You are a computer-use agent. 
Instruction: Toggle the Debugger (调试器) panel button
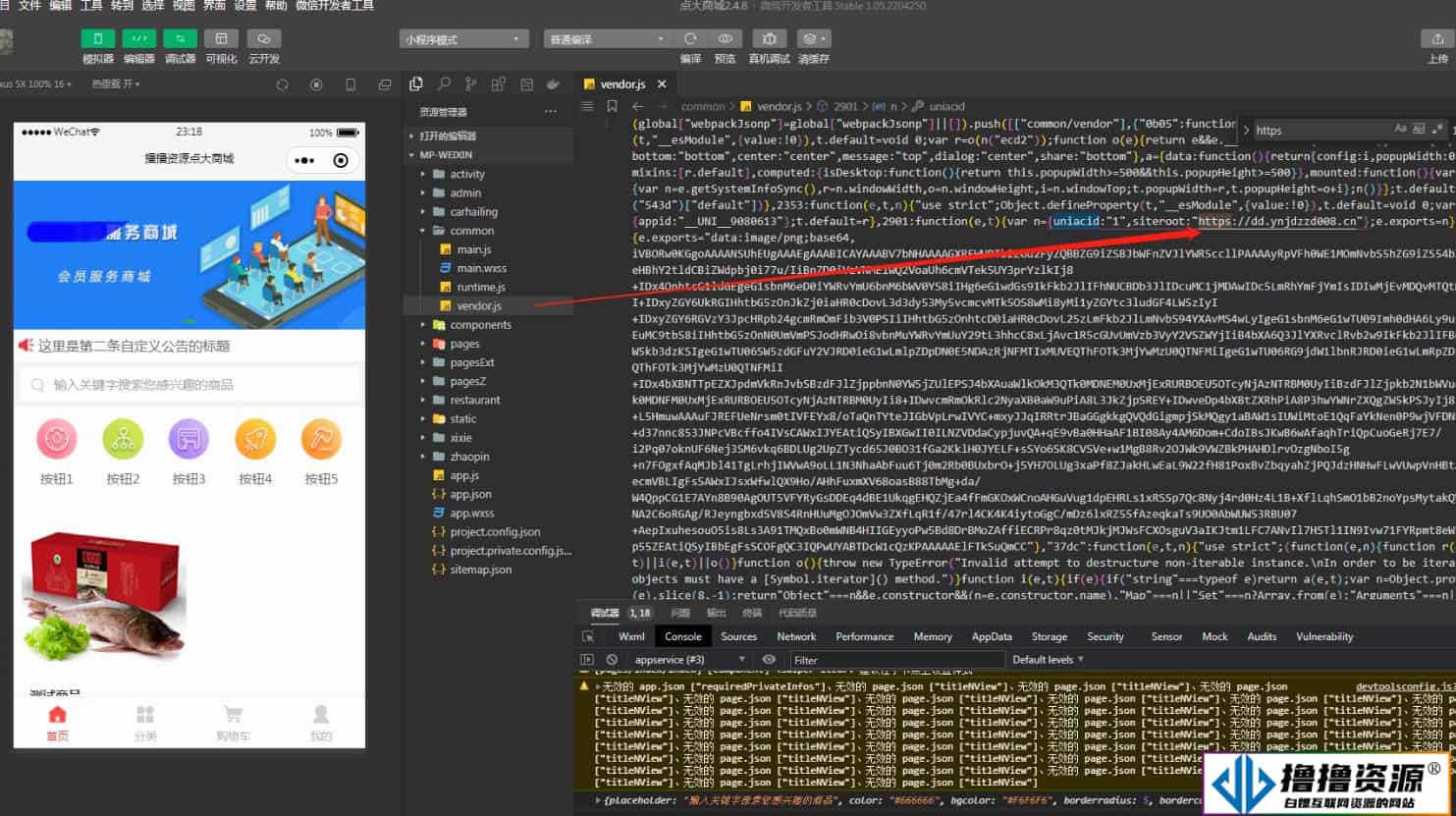click(x=180, y=38)
